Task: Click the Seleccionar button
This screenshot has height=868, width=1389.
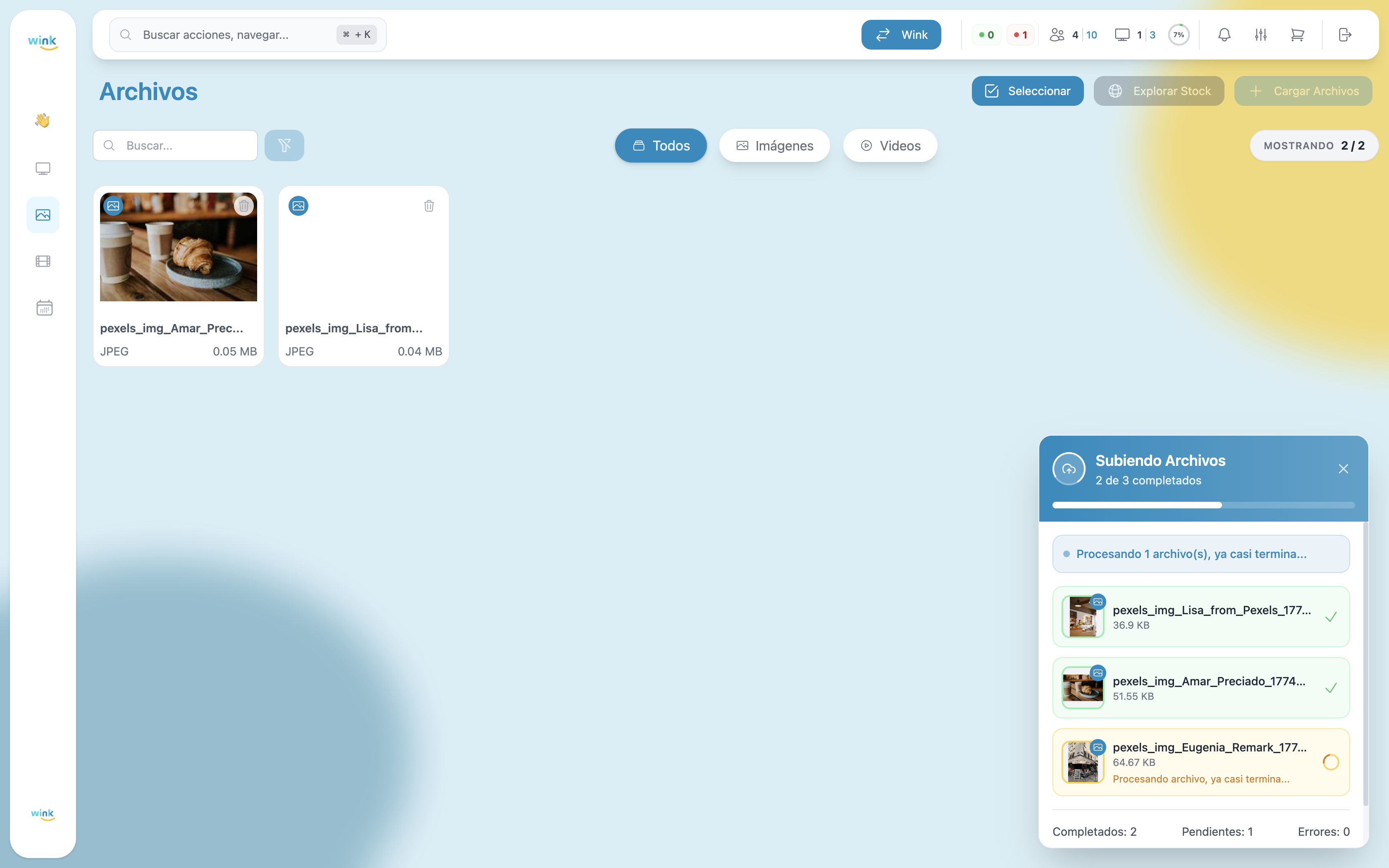Action: pyautogui.click(x=1027, y=91)
